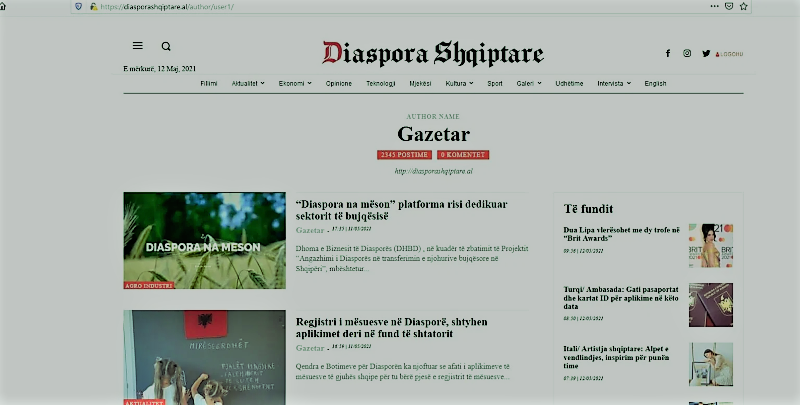The image size is (800, 405).
Task: Select the Teknologji menu item
Action: point(381,83)
